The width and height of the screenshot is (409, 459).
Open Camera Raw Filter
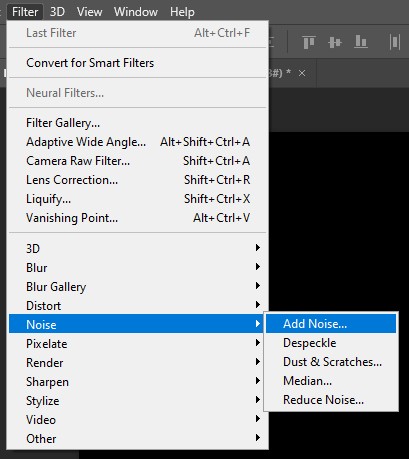(137, 161)
